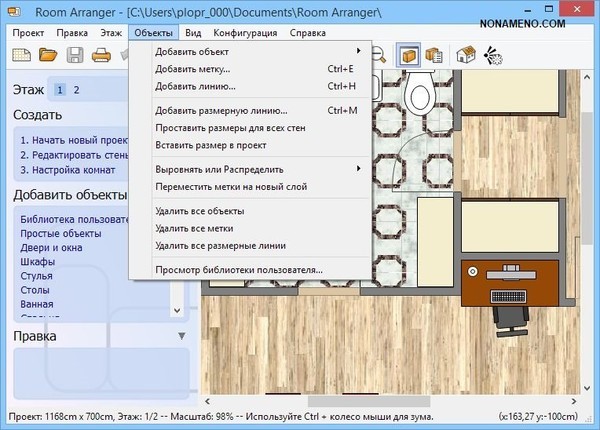The width and height of the screenshot is (600, 430).
Task: Collapse the Правка panel with its arrow
Action: tap(181, 336)
